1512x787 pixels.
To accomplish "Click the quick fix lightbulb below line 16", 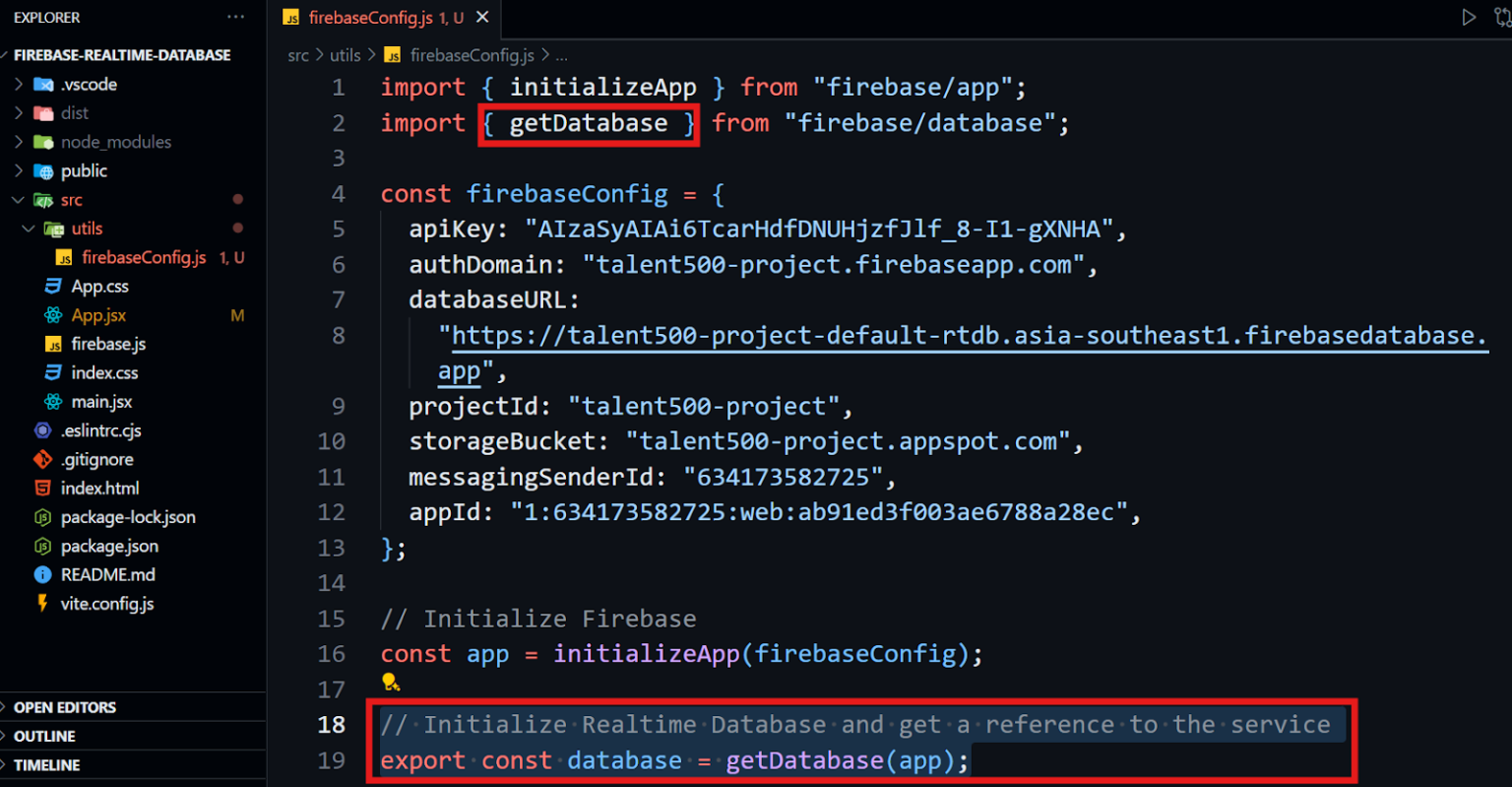I will pos(391,682).
